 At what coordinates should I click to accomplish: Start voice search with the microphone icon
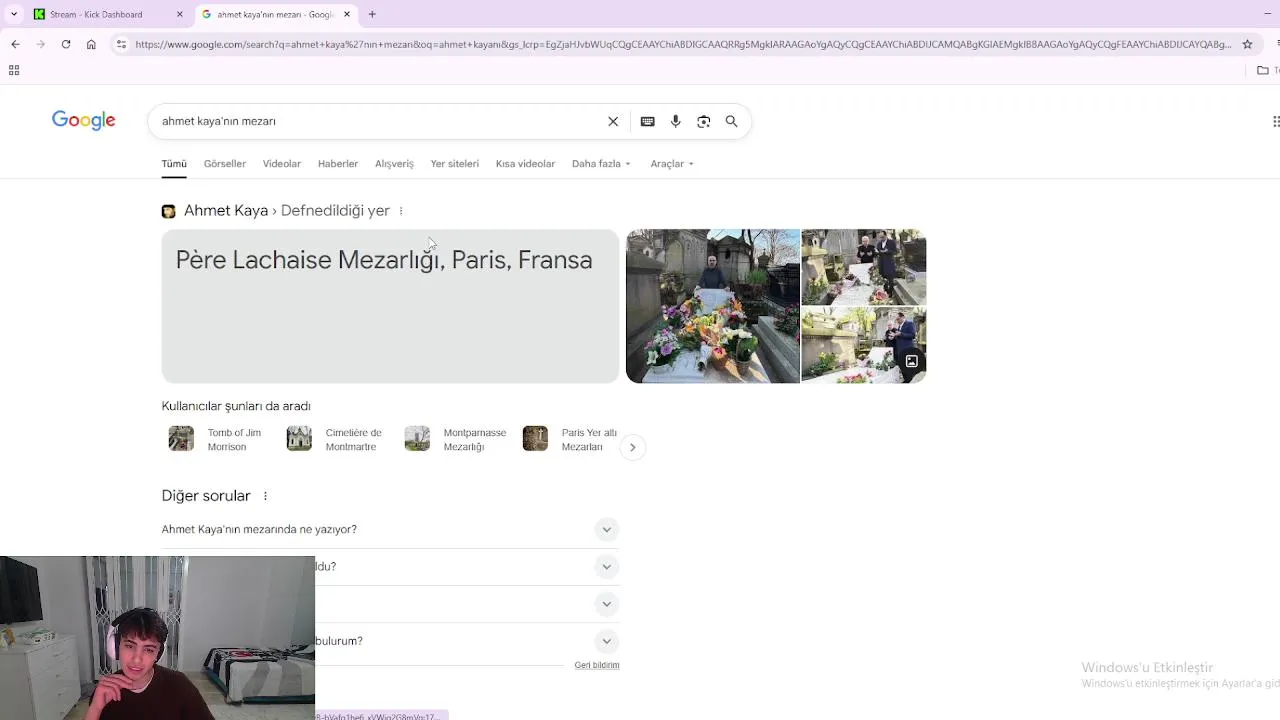pyautogui.click(x=676, y=121)
